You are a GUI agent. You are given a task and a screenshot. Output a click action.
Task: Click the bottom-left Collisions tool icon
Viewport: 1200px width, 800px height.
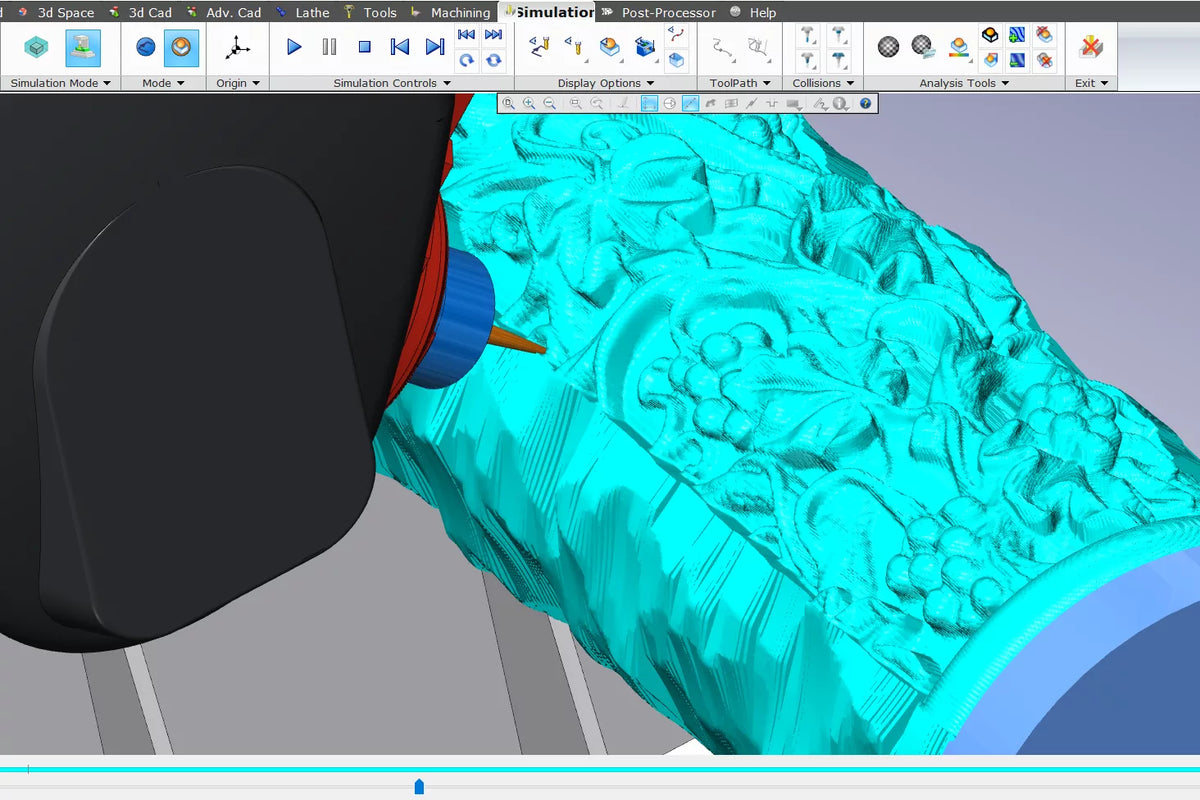808,61
